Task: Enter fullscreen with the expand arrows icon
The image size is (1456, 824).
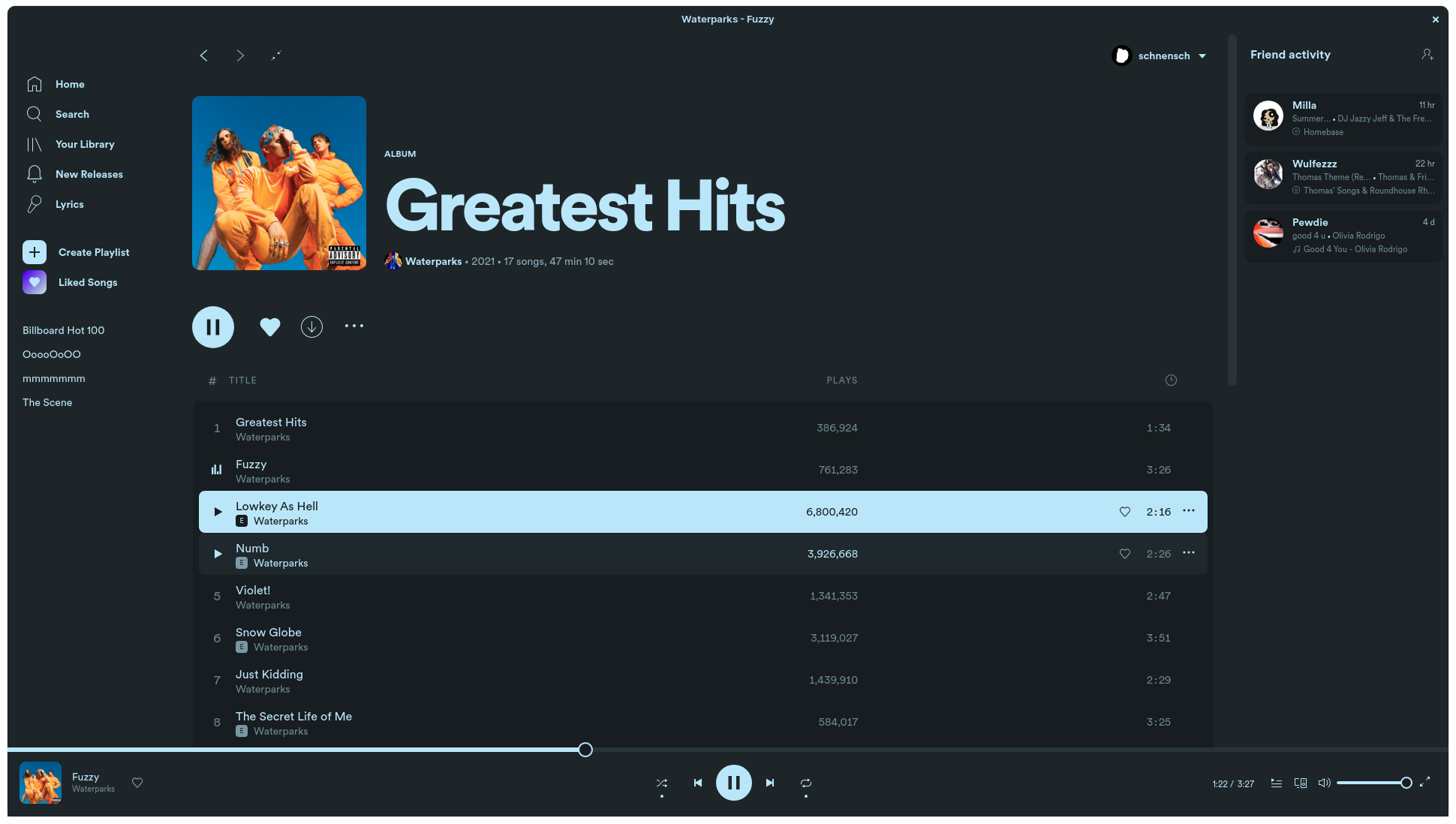Action: (1424, 782)
